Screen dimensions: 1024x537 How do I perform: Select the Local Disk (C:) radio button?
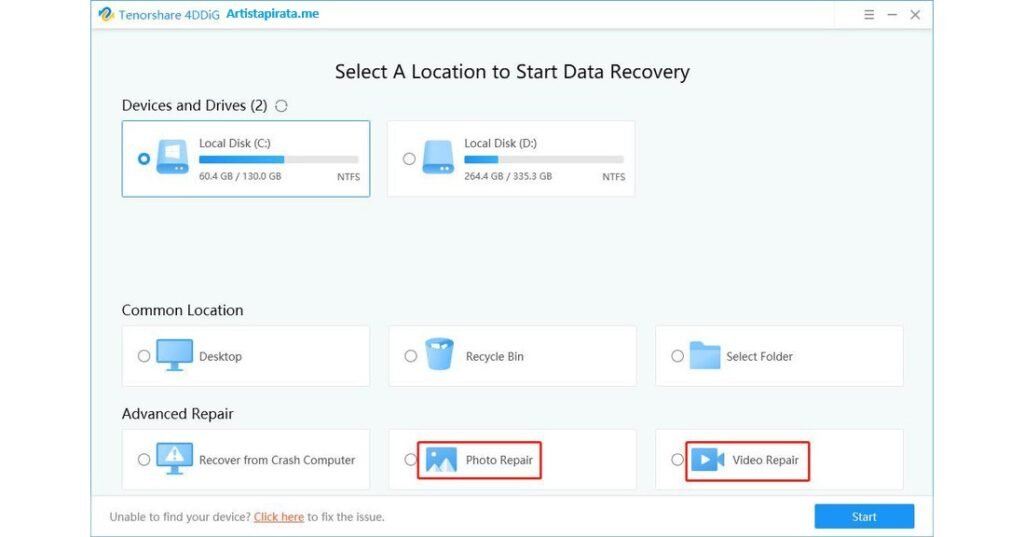click(144, 159)
